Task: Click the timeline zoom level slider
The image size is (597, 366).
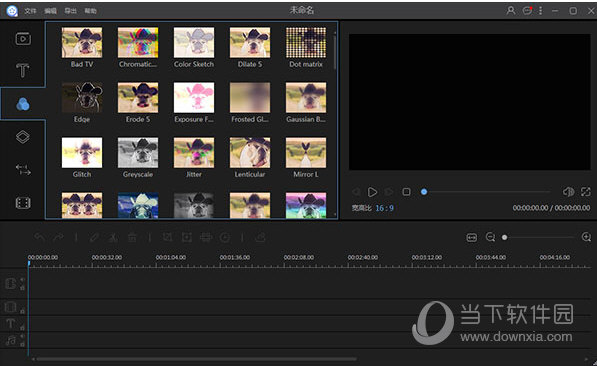Action: click(538, 237)
